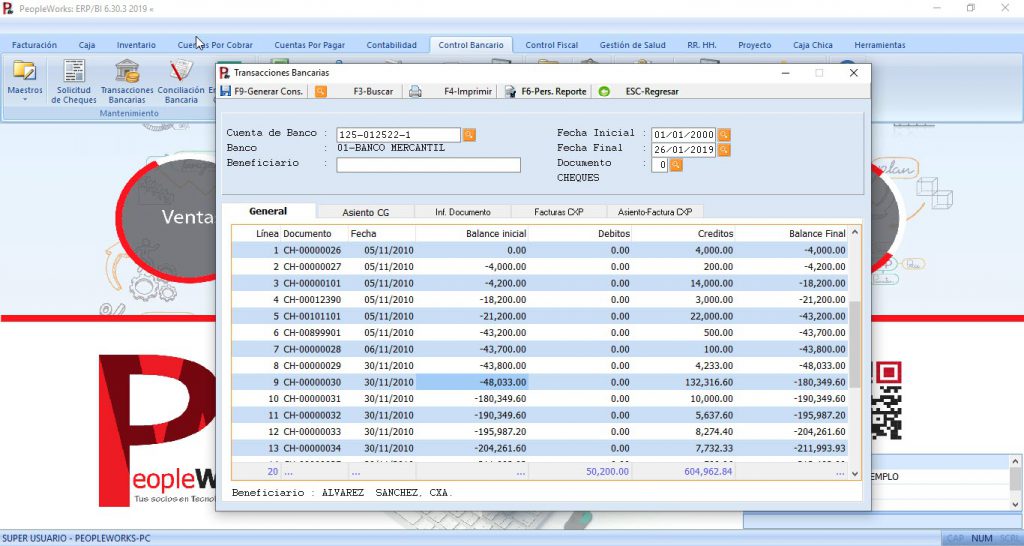Click the transactions table vertical scrollbar thumb
Image resolution: width=1024 pixels, height=546 pixels.
(x=855, y=344)
